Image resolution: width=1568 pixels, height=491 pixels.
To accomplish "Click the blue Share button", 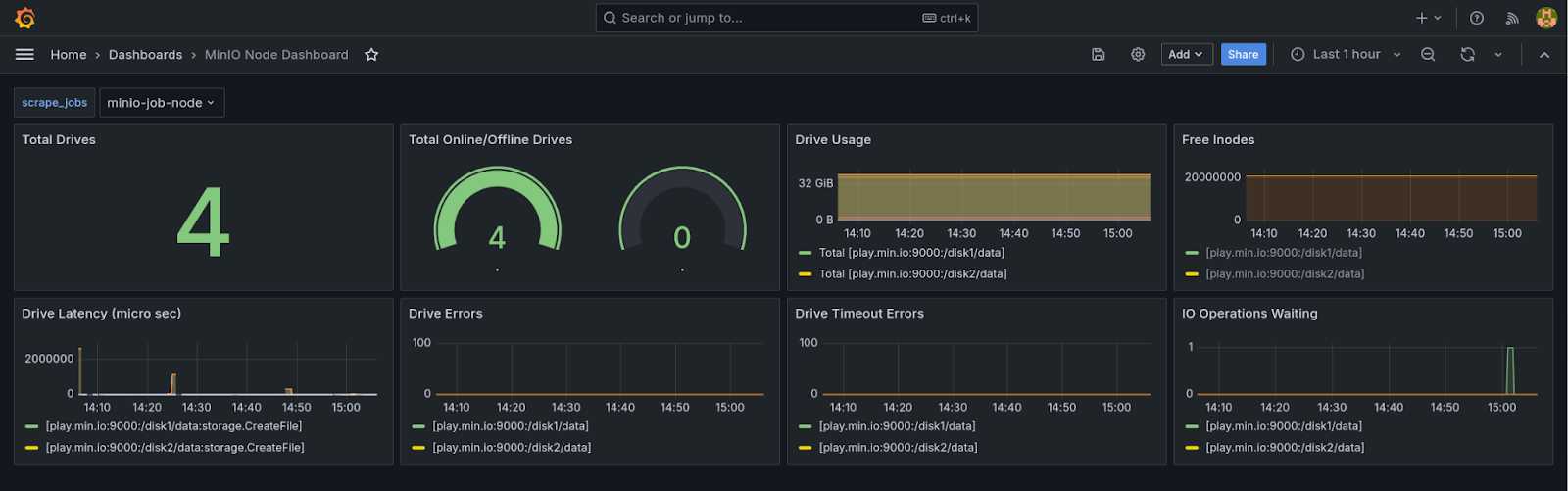I will (1243, 55).
